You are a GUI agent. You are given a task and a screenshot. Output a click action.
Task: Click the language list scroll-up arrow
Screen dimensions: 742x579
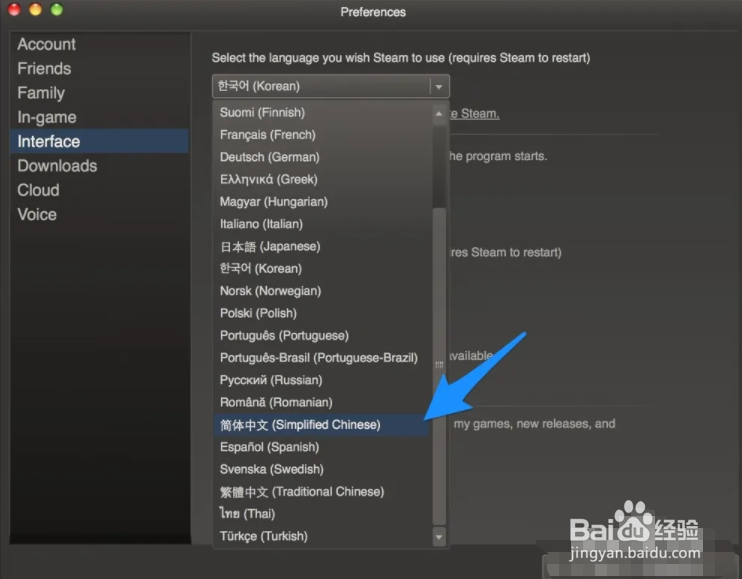point(439,114)
